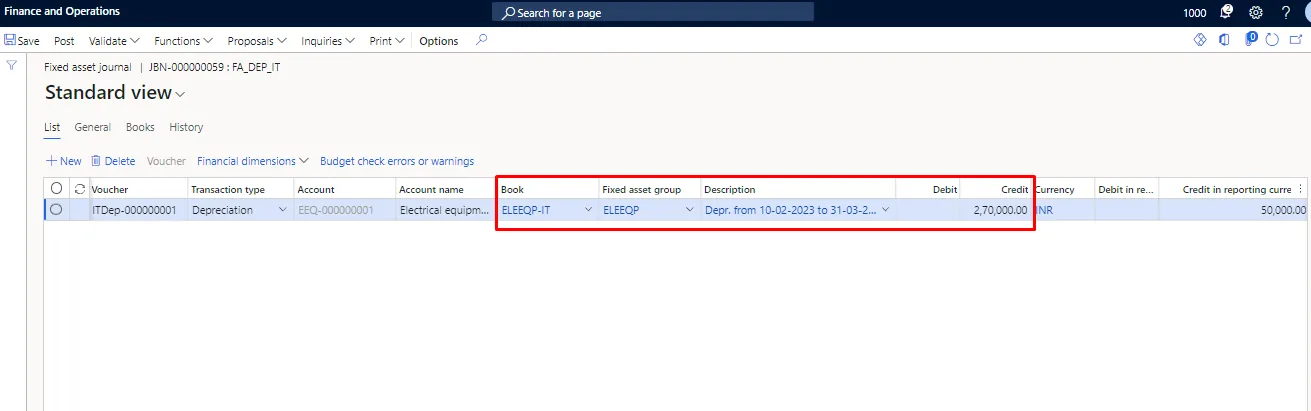Open the Depreciation transaction type dropdown
The height and width of the screenshot is (411, 1311).
pyautogui.click(x=282, y=210)
